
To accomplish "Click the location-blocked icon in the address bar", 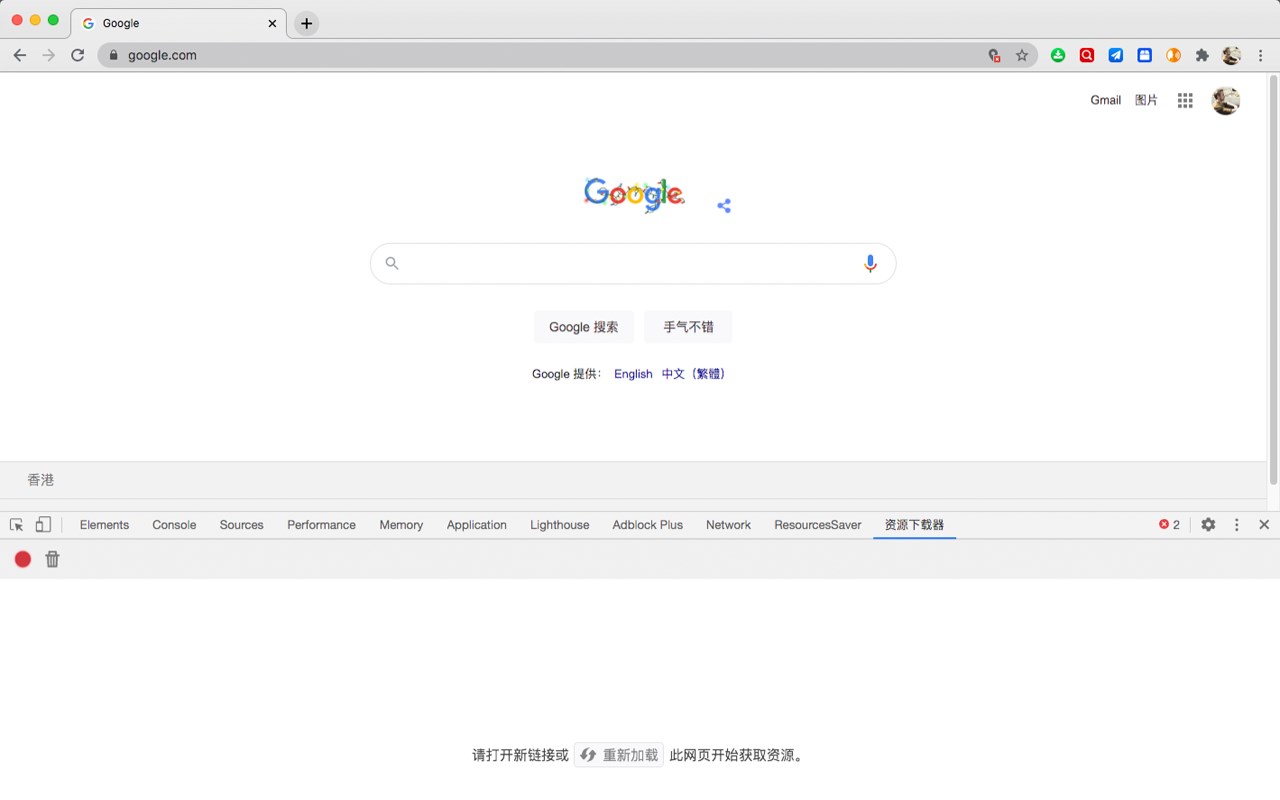I will point(994,56).
